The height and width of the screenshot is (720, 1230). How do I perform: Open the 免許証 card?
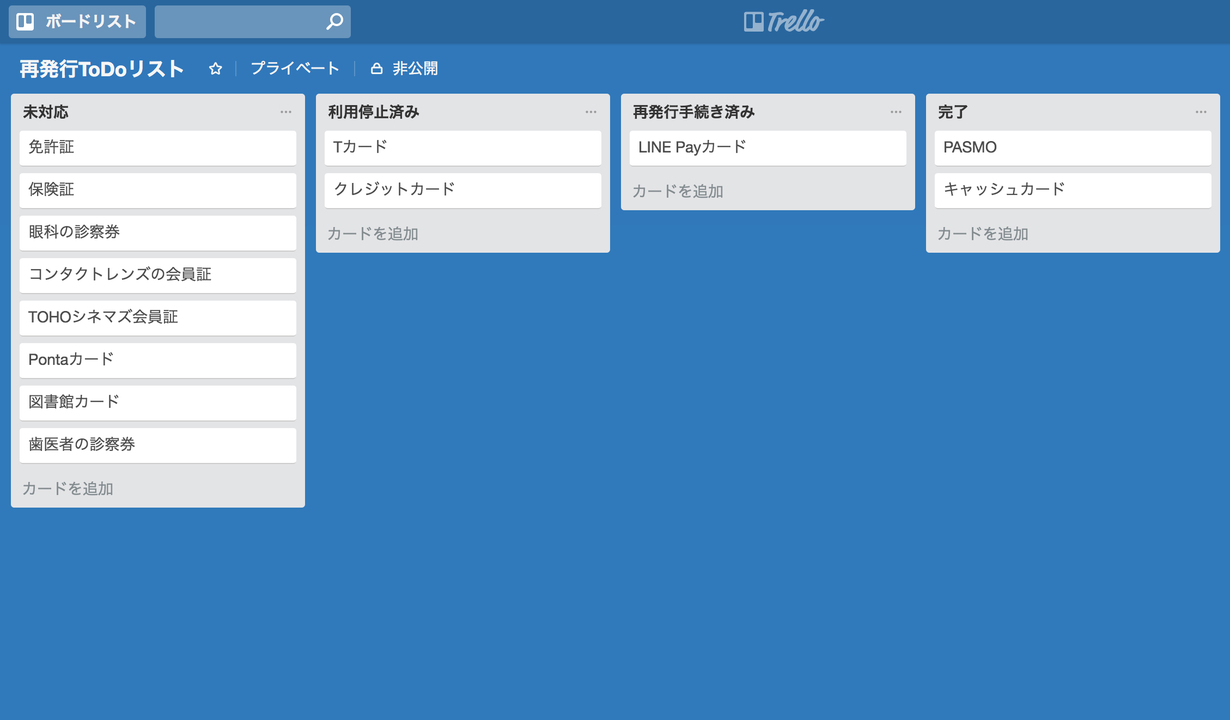pos(158,148)
